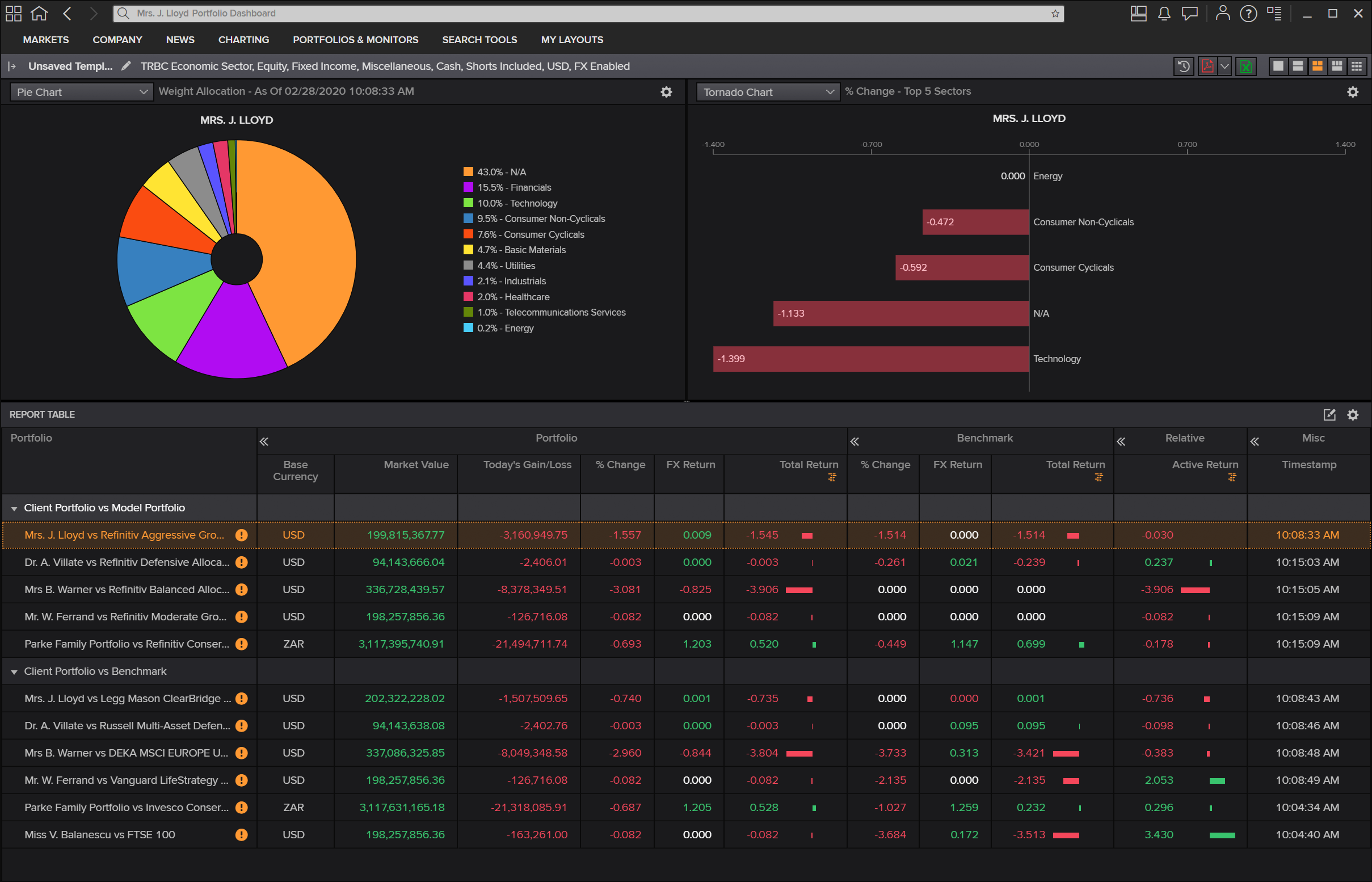Open the app grid menu icon

pos(13,13)
